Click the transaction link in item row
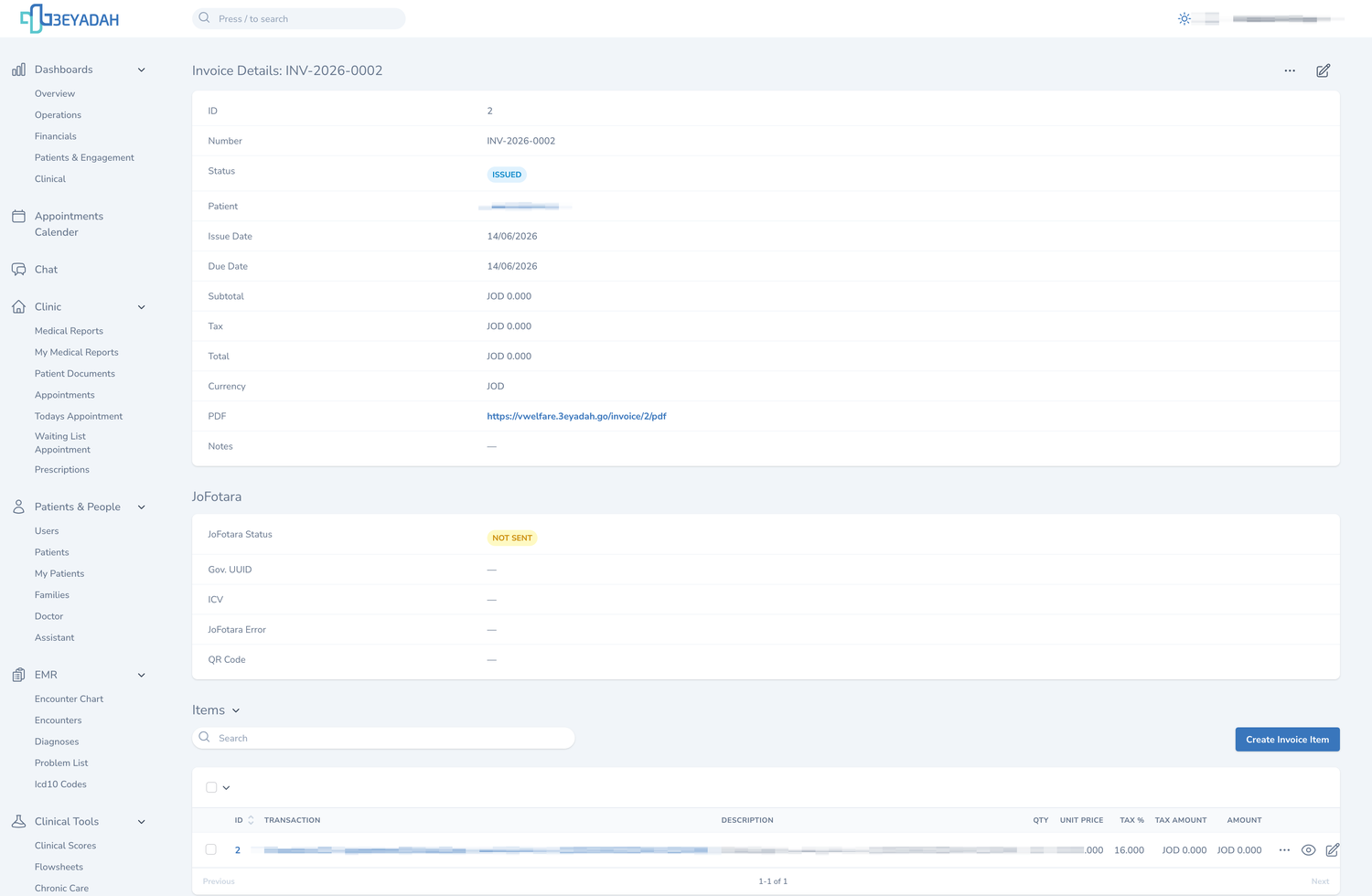 click(486, 850)
